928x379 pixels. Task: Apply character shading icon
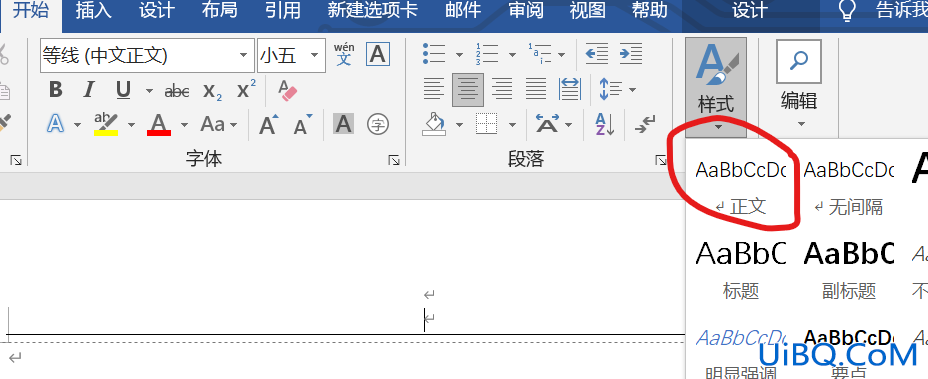343,124
